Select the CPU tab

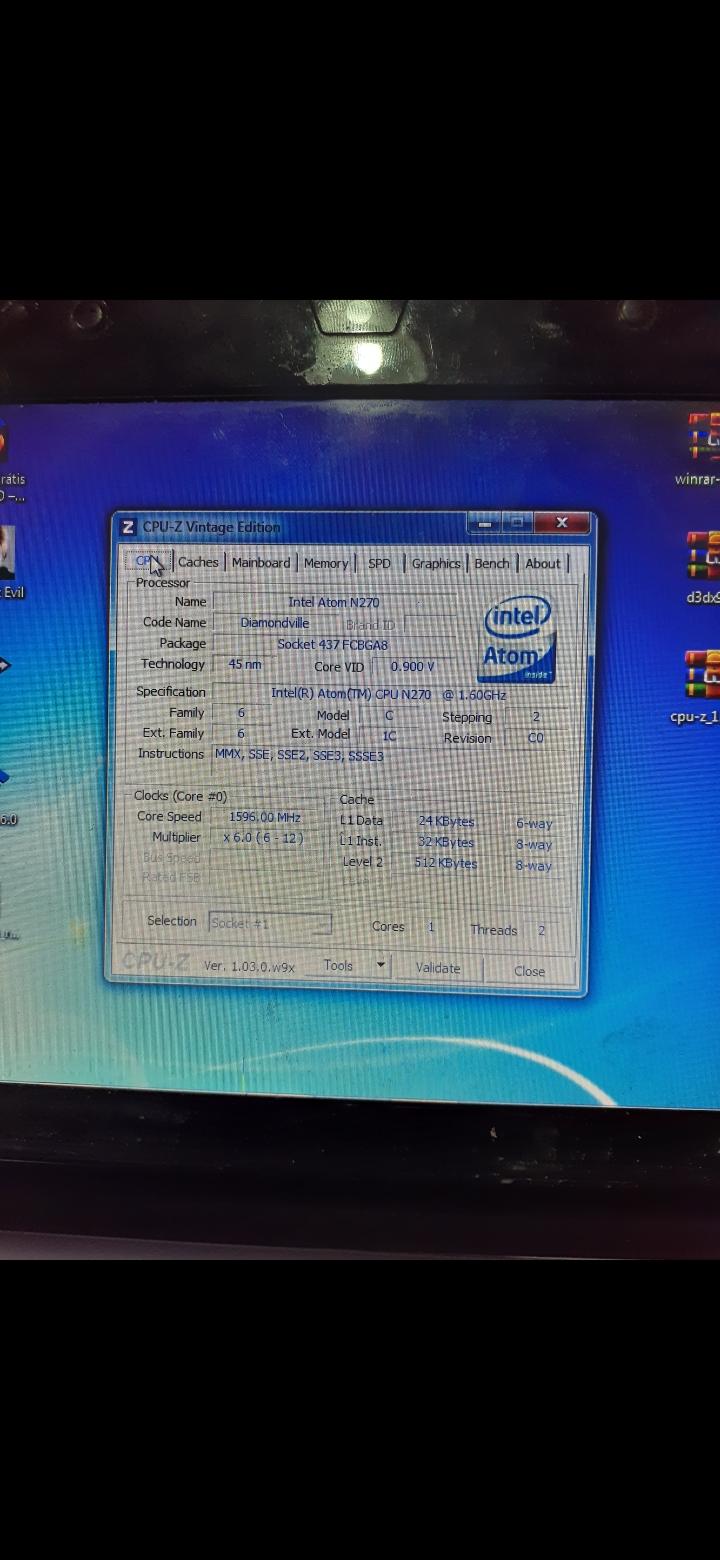[148, 561]
